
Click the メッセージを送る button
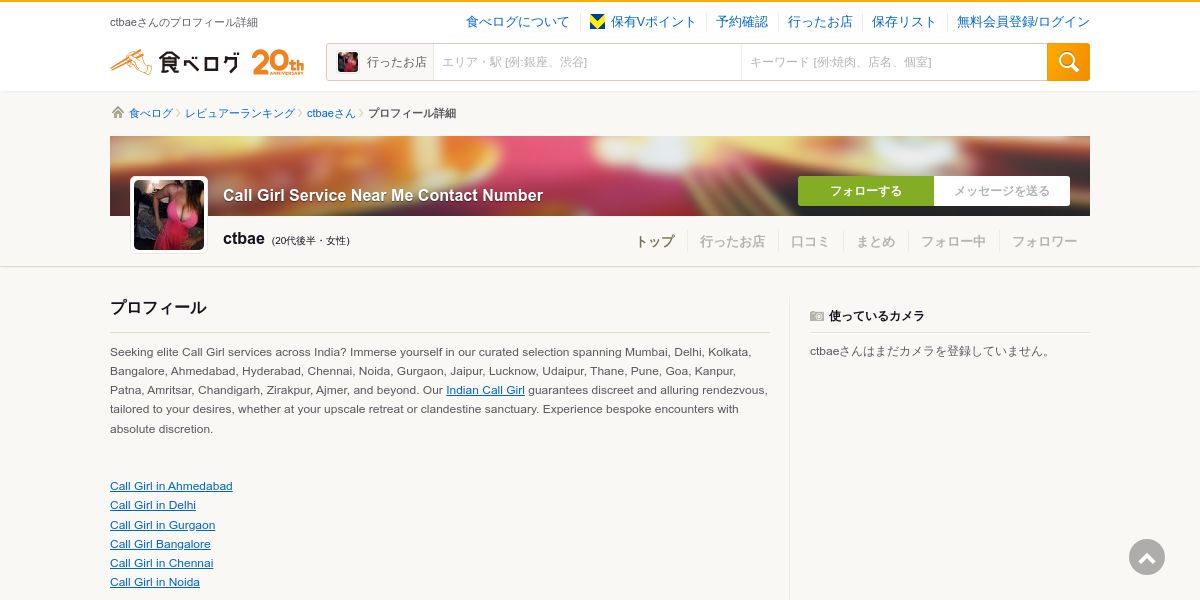[1002, 191]
